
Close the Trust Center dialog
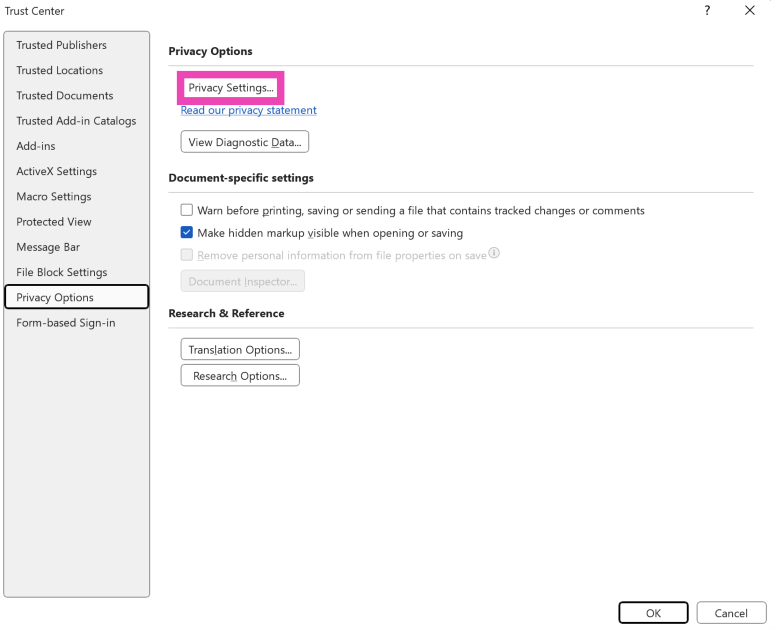pyautogui.click(x=750, y=11)
